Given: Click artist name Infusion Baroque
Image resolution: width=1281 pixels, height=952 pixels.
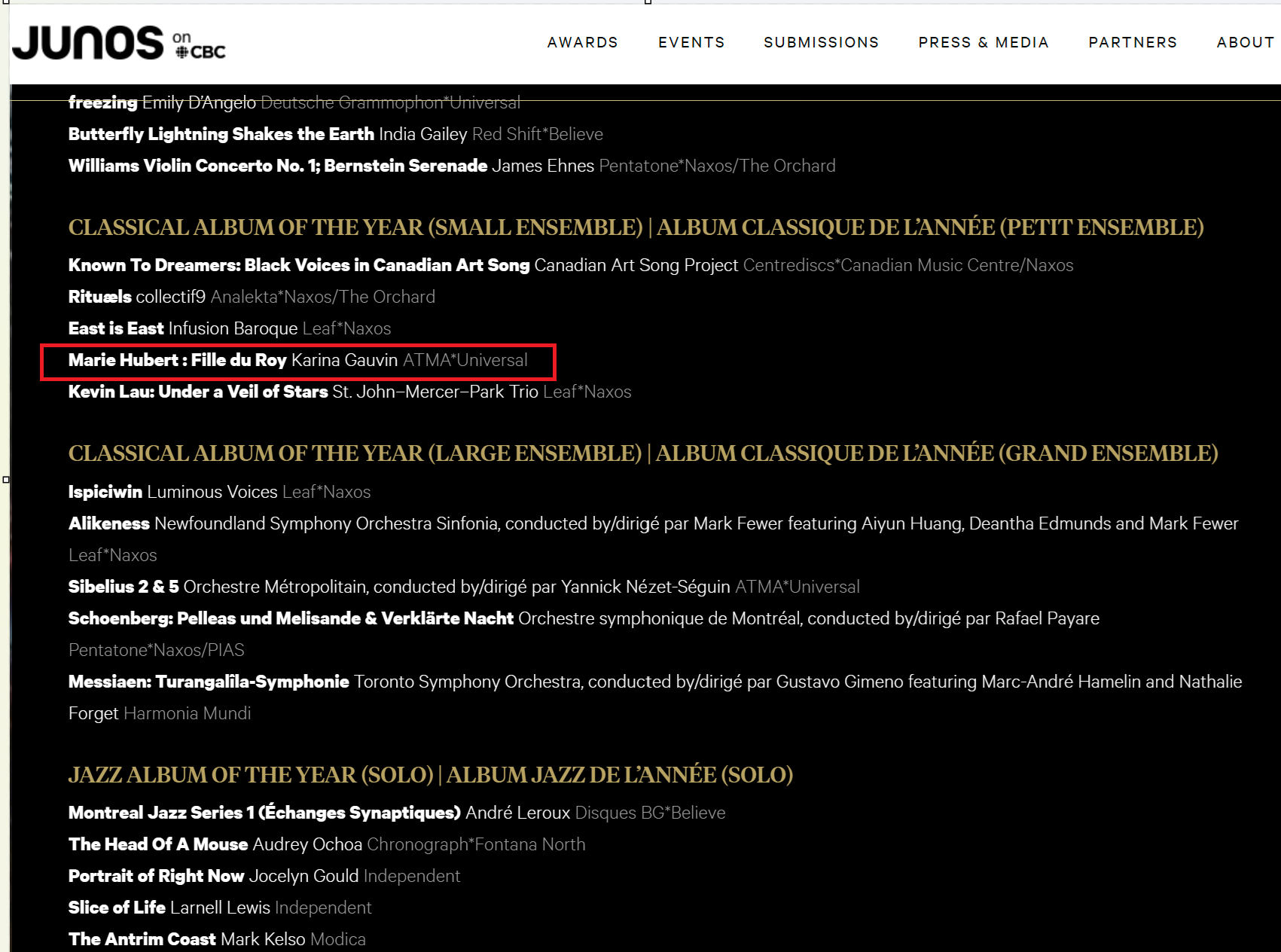Looking at the screenshot, I should (x=233, y=328).
